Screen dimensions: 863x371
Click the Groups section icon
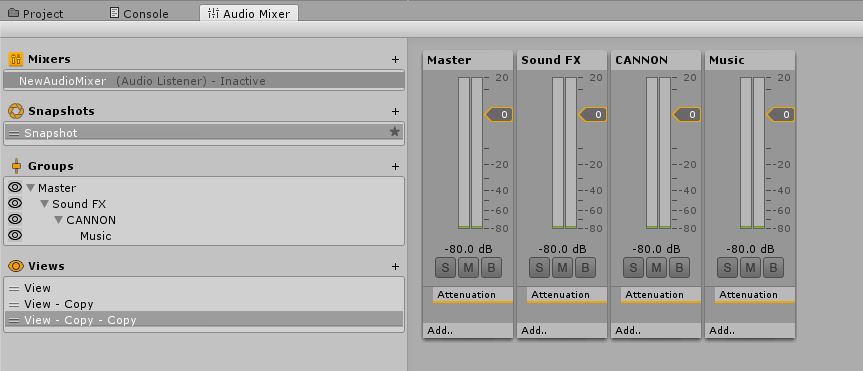coord(16,166)
